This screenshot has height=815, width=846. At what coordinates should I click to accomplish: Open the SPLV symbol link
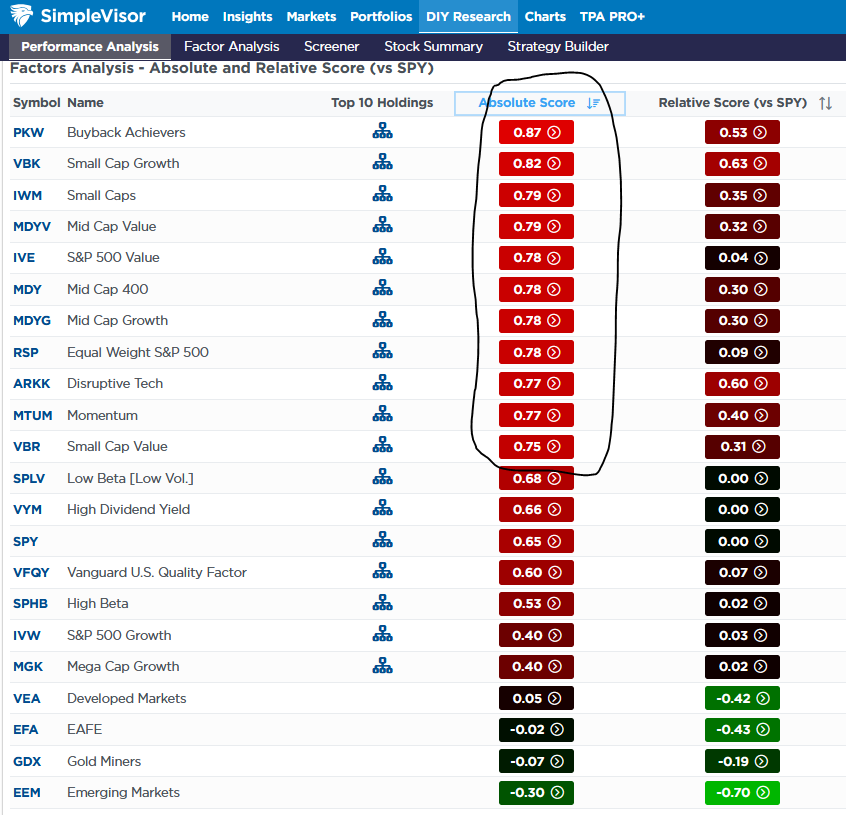click(29, 478)
